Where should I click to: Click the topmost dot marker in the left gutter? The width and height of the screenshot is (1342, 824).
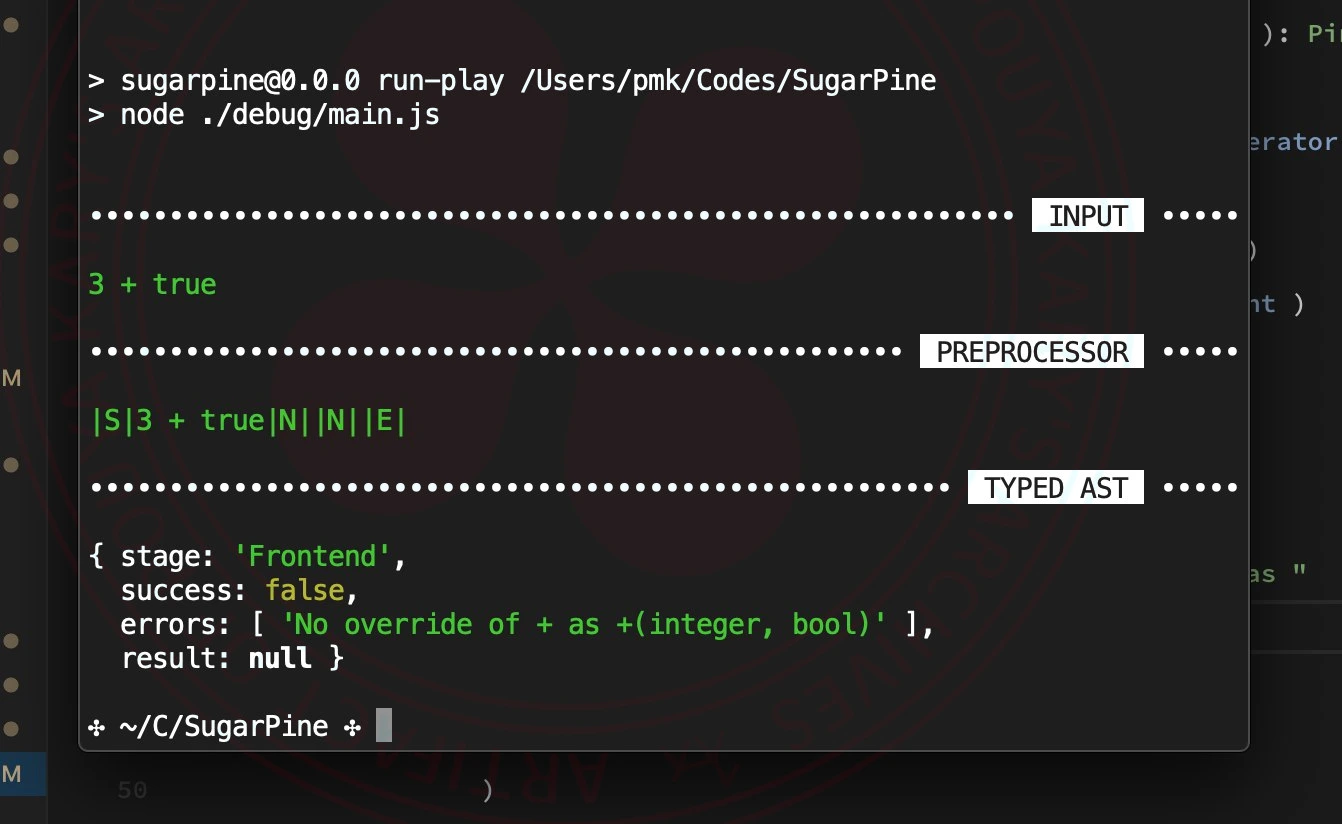12,26
